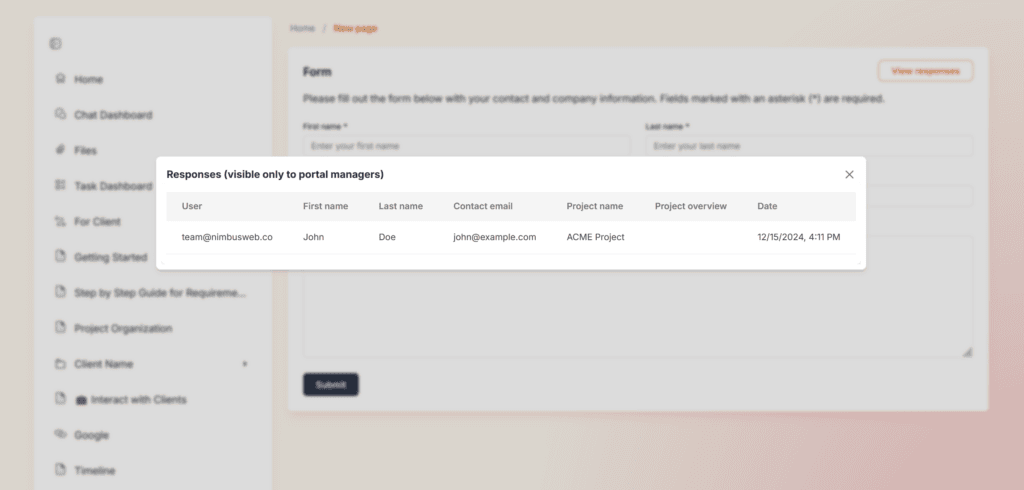Click the Client Name folder icon
Viewport: 1024px width, 490px height.
click(x=61, y=364)
